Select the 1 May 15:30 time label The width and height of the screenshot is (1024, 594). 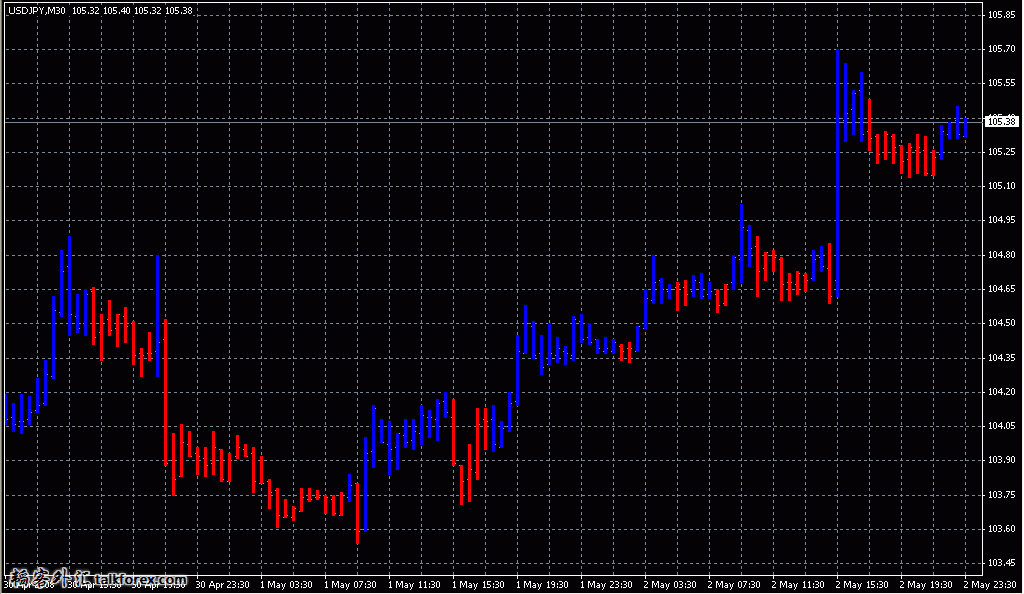click(x=478, y=585)
